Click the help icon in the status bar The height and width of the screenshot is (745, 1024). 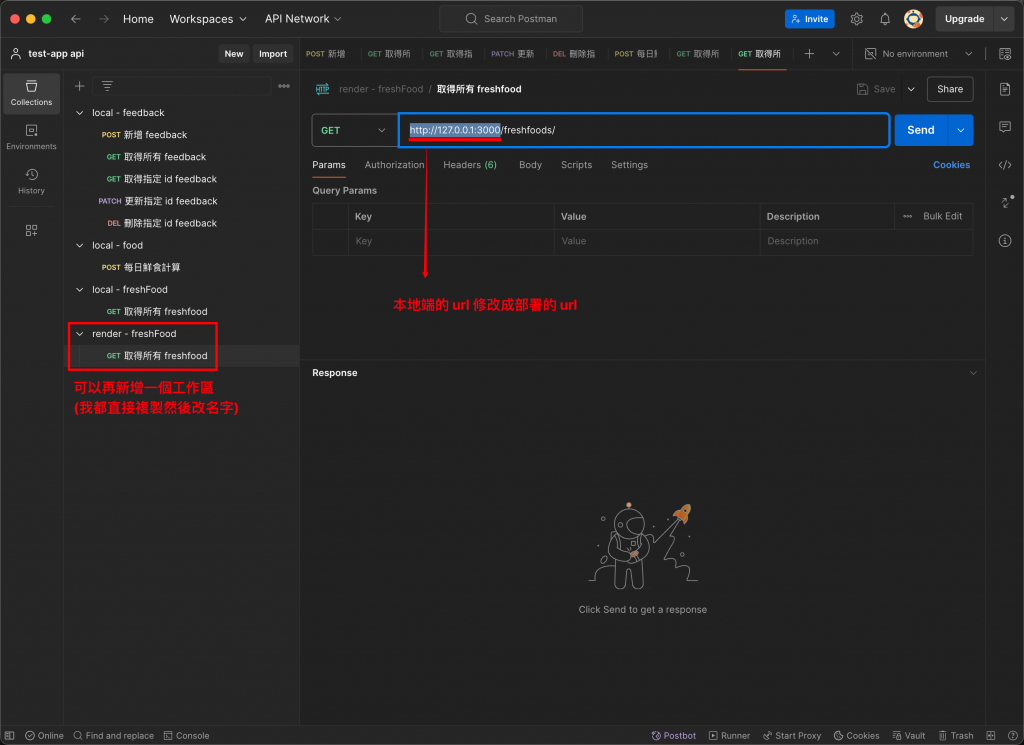tap(1012, 735)
